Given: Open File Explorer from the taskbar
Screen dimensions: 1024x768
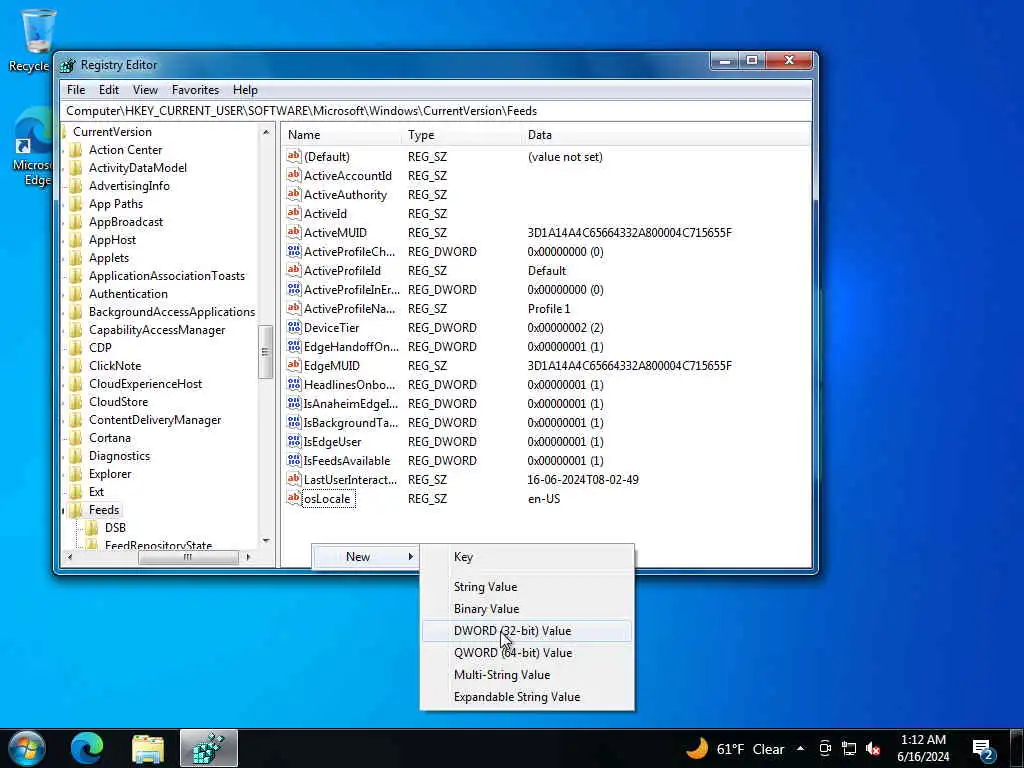Looking at the screenshot, I should click(148, 748).
